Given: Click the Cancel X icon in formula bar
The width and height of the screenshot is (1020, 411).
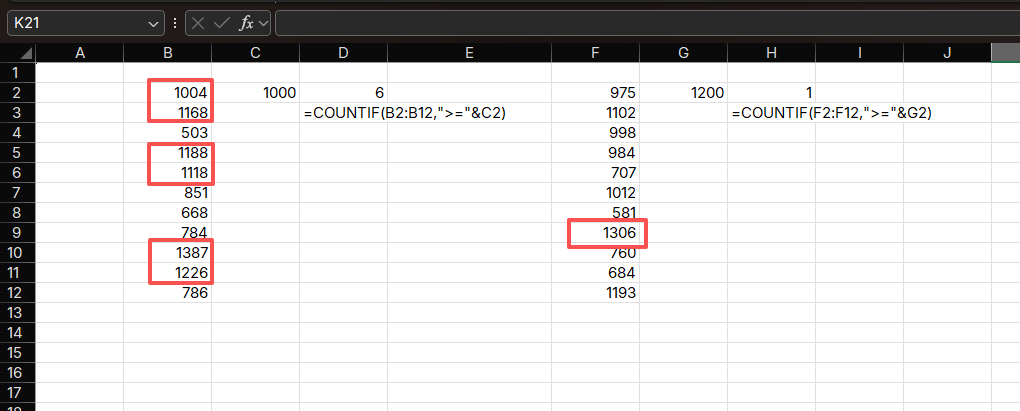Looking at the screenshot, I should 198,23.
